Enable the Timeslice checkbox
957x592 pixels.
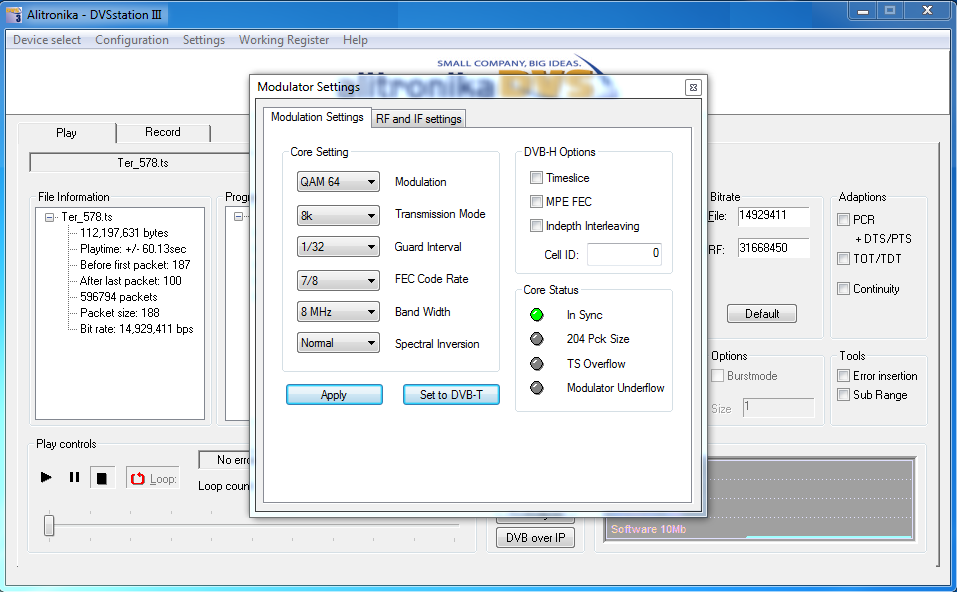pyautogui.click(x=537, y=178)
